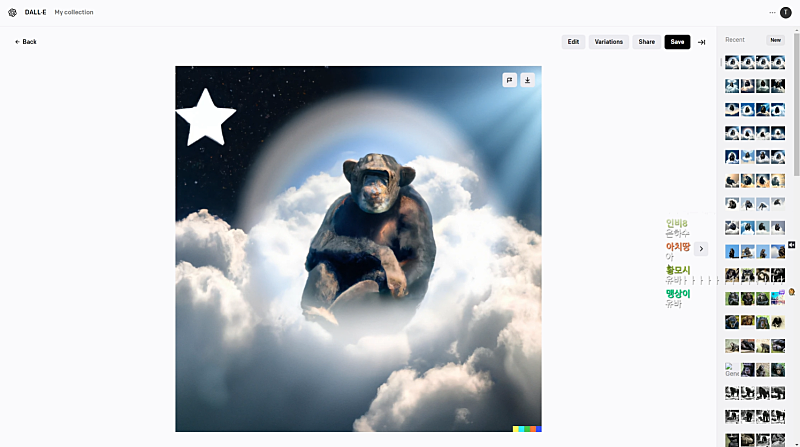The height and width of the screenshot is (447, 800).
Task: Download the generated image
Action: (x=528, y=80)
